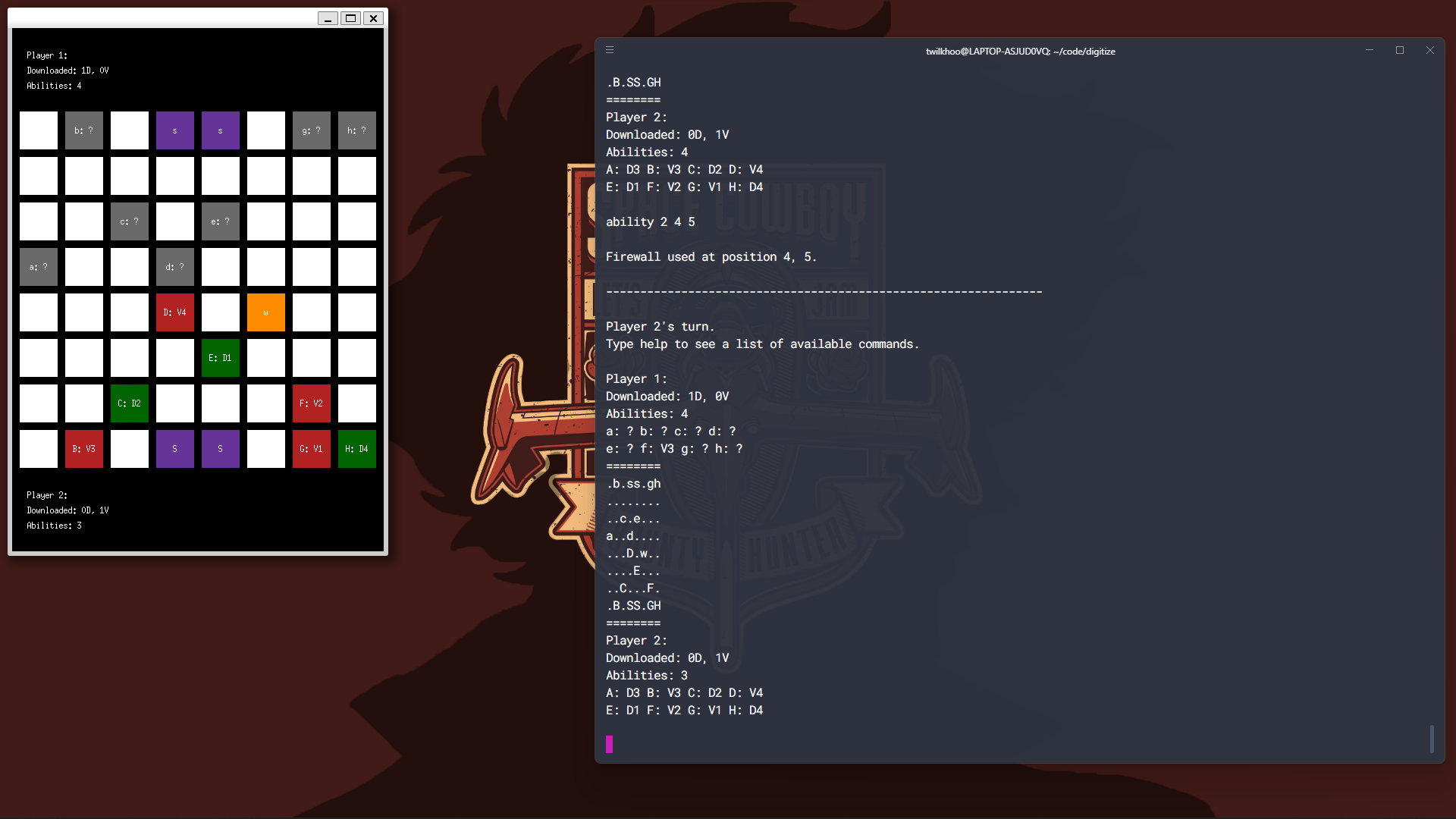Select the orange firewall w tile
This screenshot has height=819, width=1456.
click(x=266, y=312)
